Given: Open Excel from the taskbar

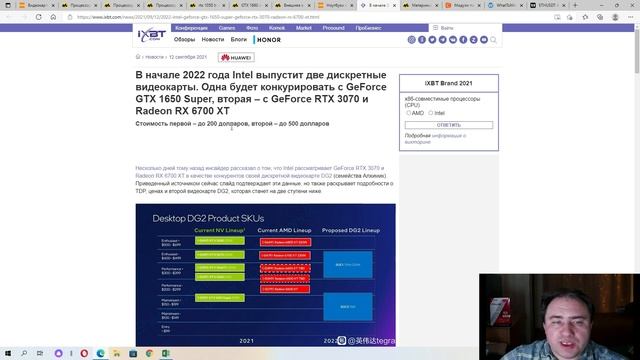Looking at the screenshot, I should pos(165,353).
